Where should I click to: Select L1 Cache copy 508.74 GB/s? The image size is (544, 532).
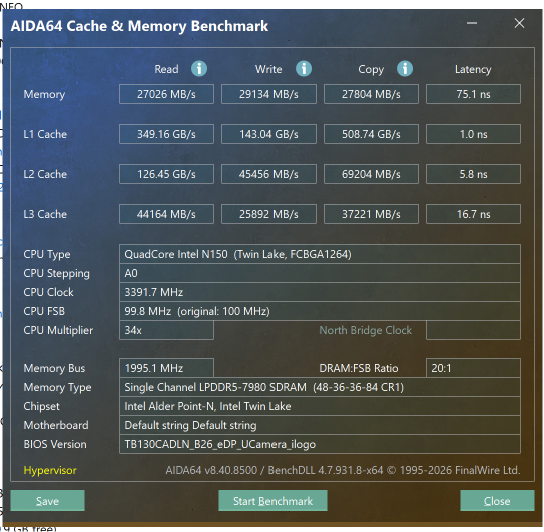coord(371,134)
